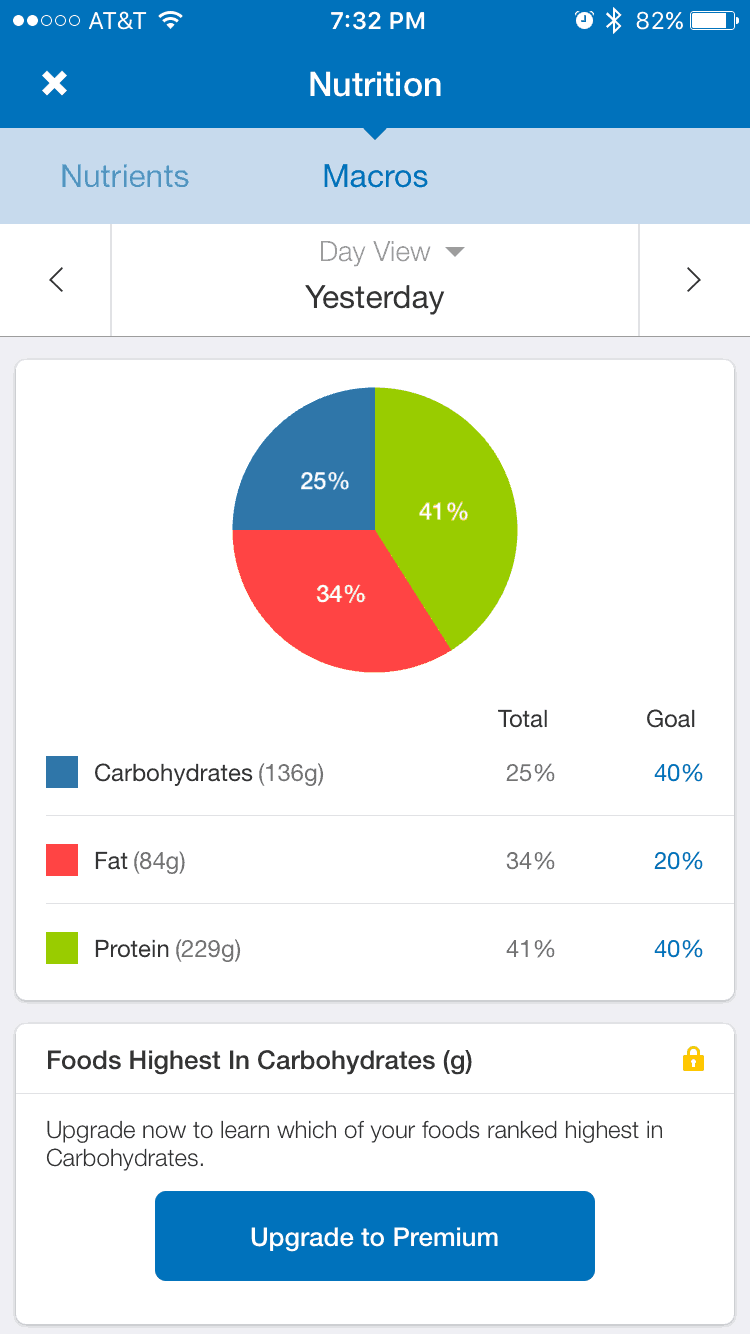
Task: Tap the green Protein color swatch
Action: 62,948
